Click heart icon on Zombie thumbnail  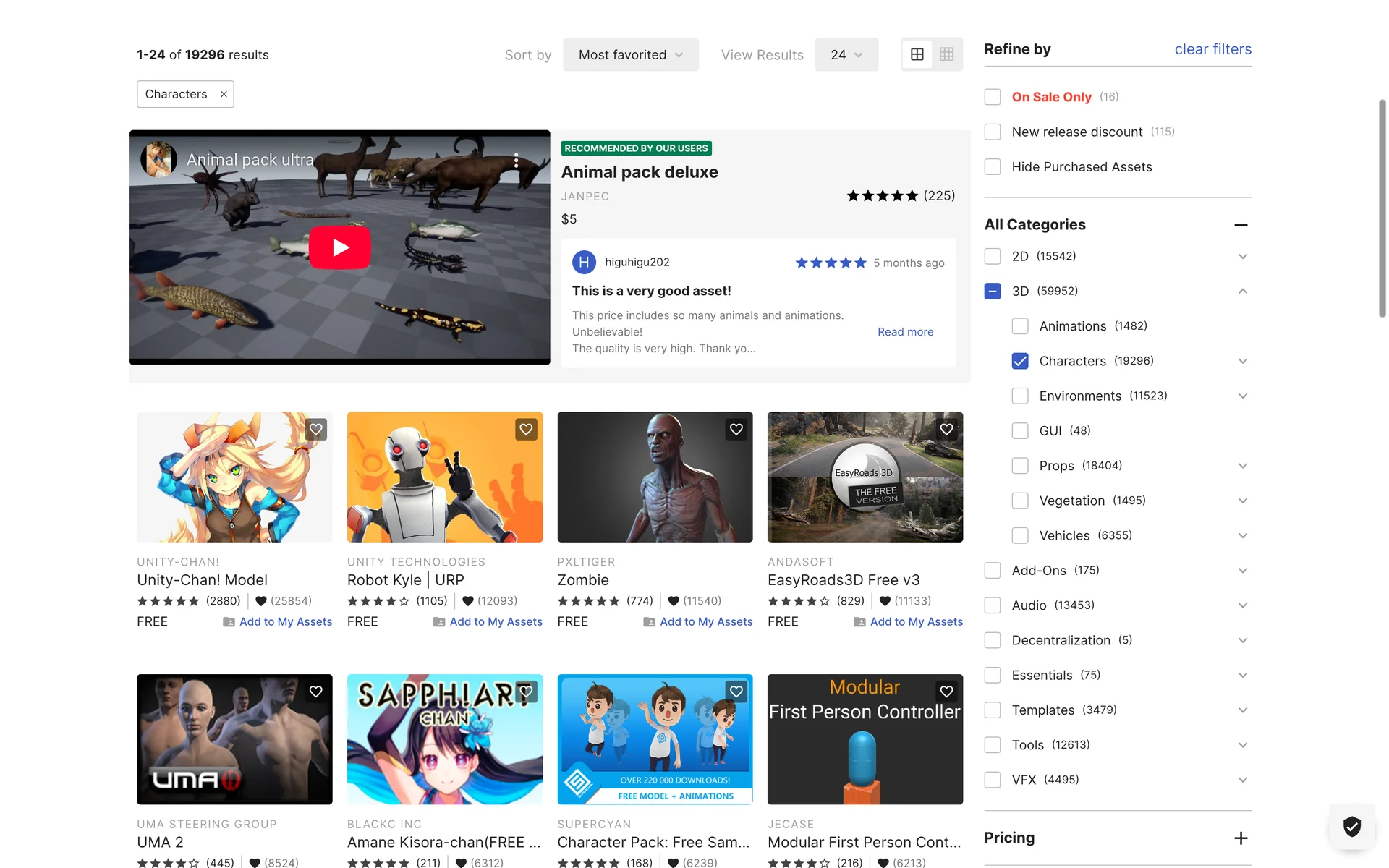tap(736, 430)
